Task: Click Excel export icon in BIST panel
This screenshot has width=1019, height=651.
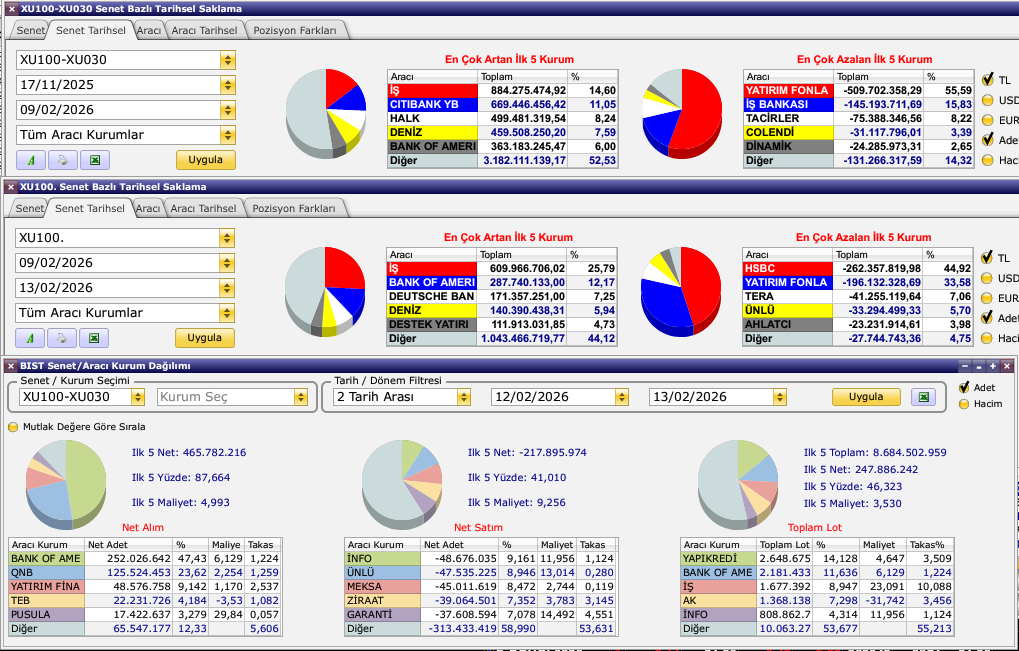Action: 925,397
